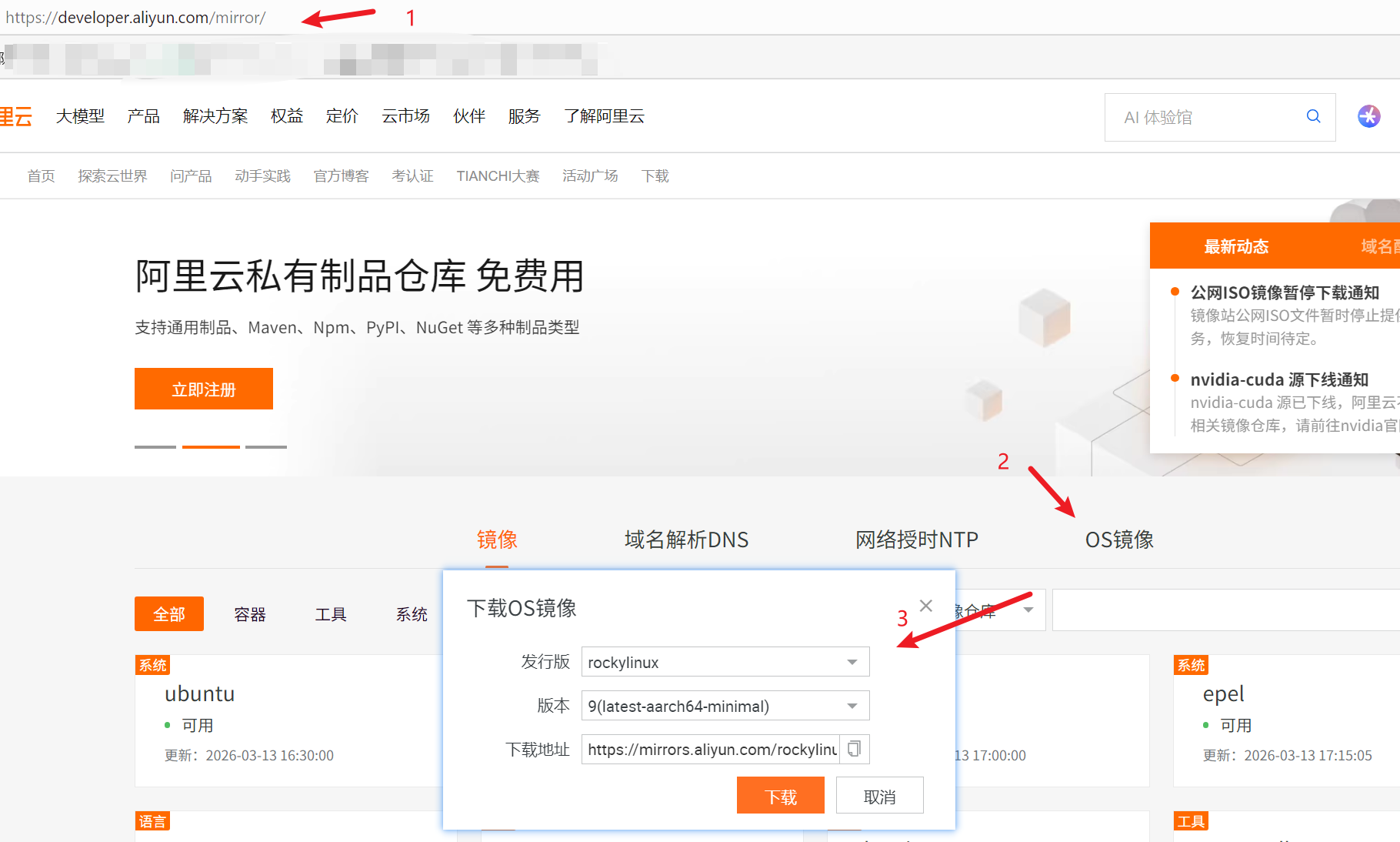
Task: Click the search magnifier icon
Action: coord(1313,116)
